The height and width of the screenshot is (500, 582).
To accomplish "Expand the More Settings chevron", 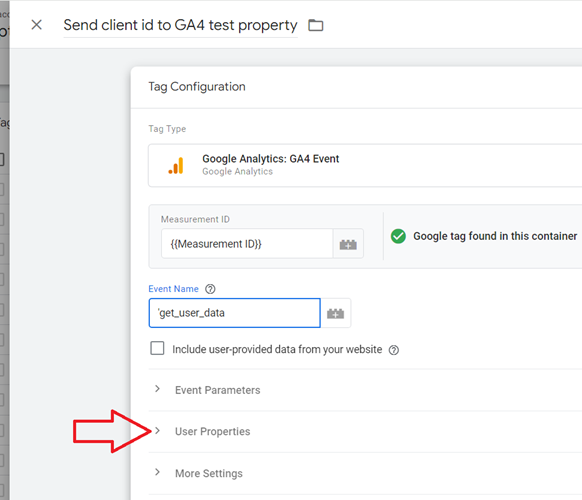I will pos(157,472).
